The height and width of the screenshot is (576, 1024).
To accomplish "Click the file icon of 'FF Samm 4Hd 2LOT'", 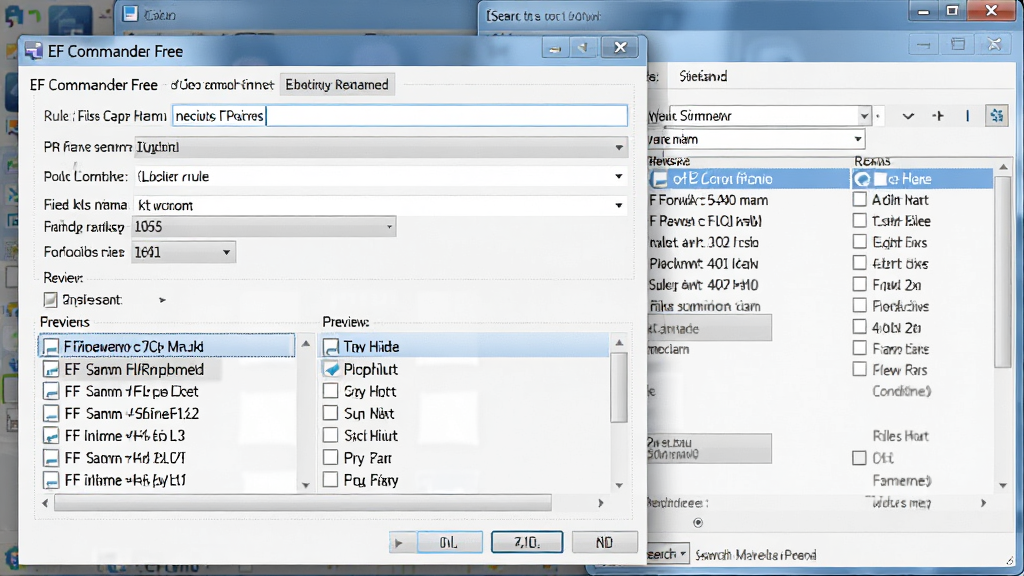I will click(51, 458).
